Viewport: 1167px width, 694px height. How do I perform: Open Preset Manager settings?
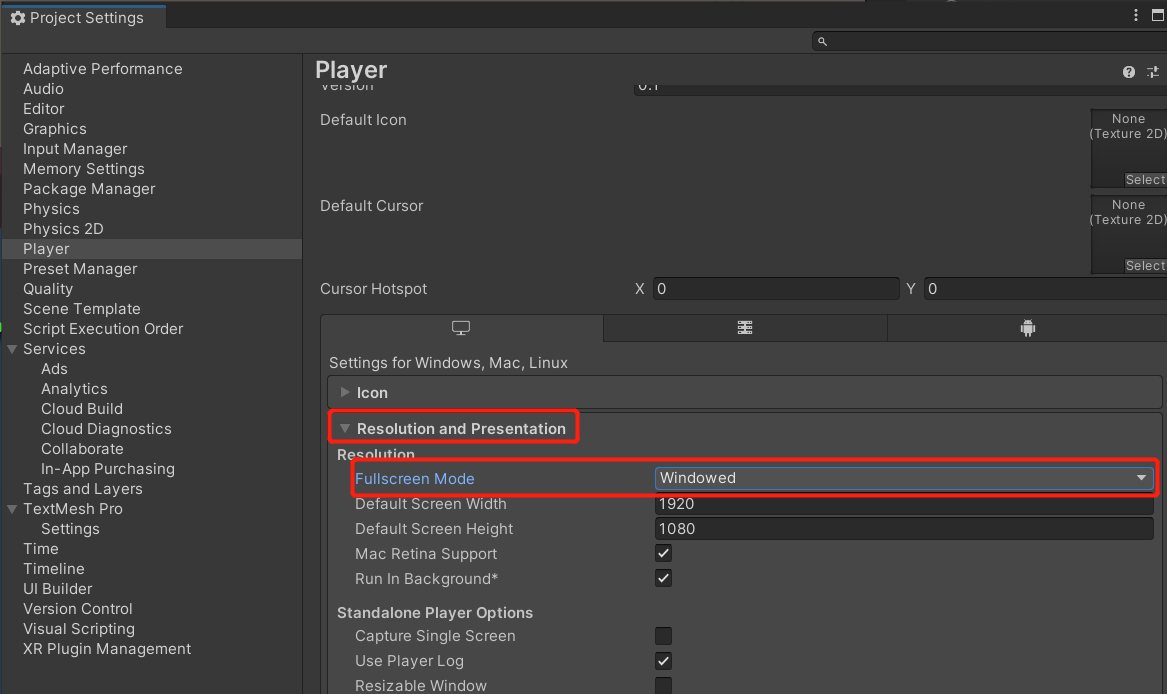pos(80,270)
